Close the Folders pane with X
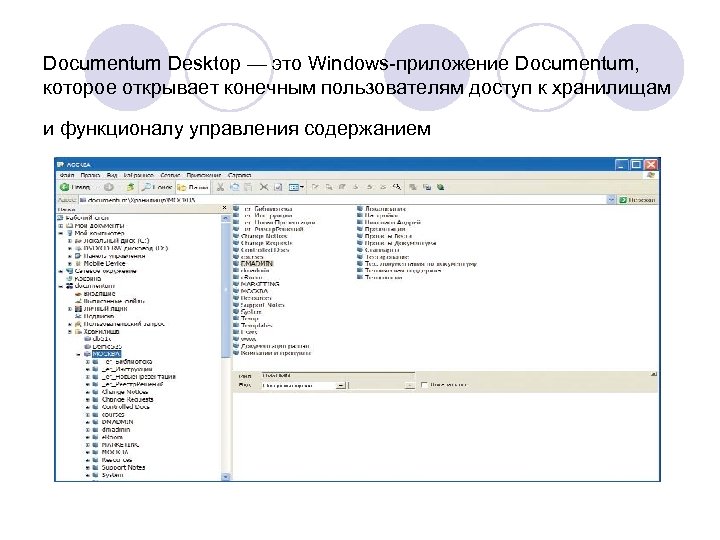The width and height of the screenshot is (720, 540). pyautogui.click(x=225, y=208)
